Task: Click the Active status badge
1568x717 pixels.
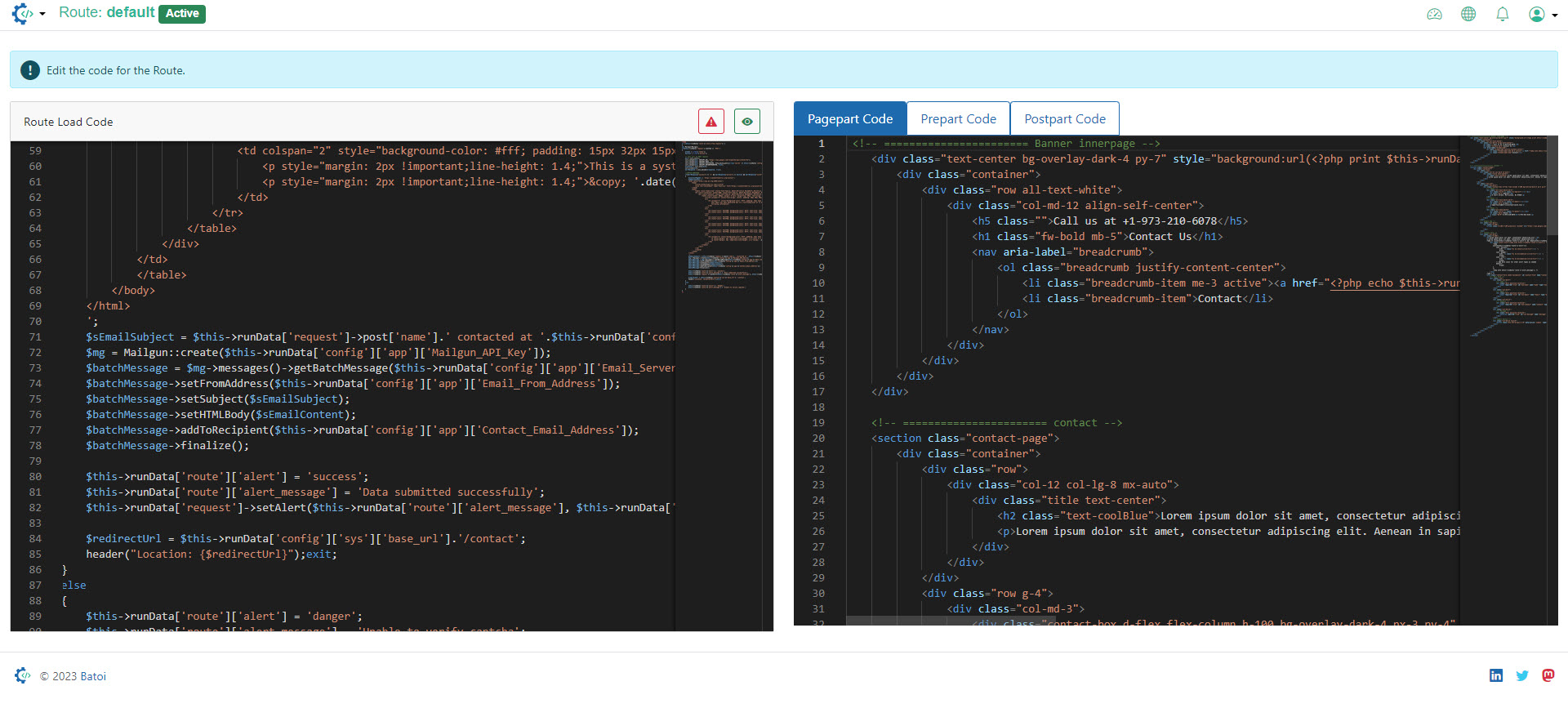Action: click(182, 13)
